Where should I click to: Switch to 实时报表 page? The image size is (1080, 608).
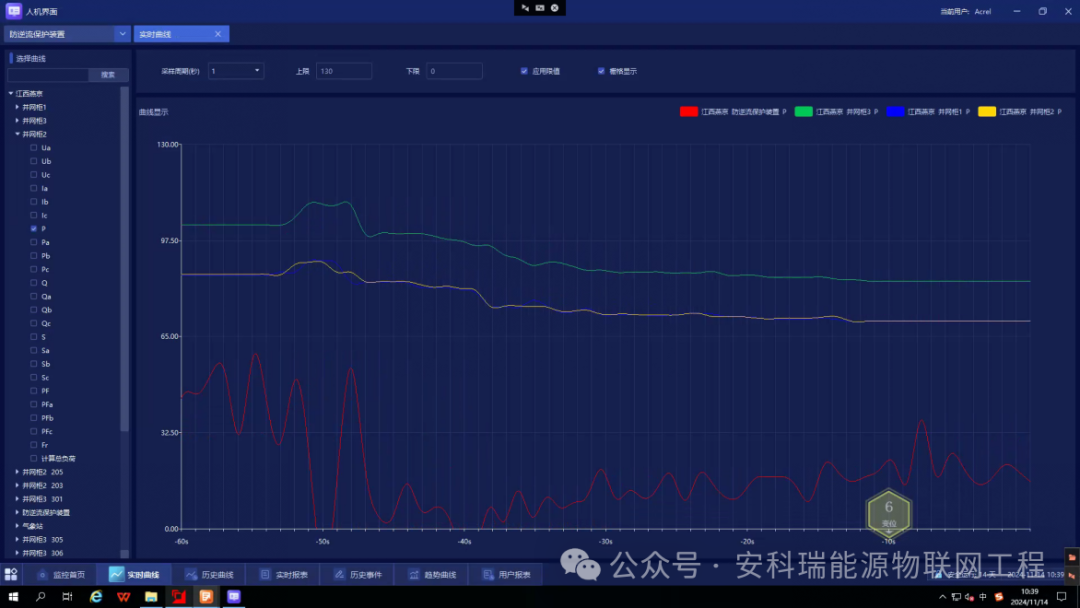click(x=284, y=574)
